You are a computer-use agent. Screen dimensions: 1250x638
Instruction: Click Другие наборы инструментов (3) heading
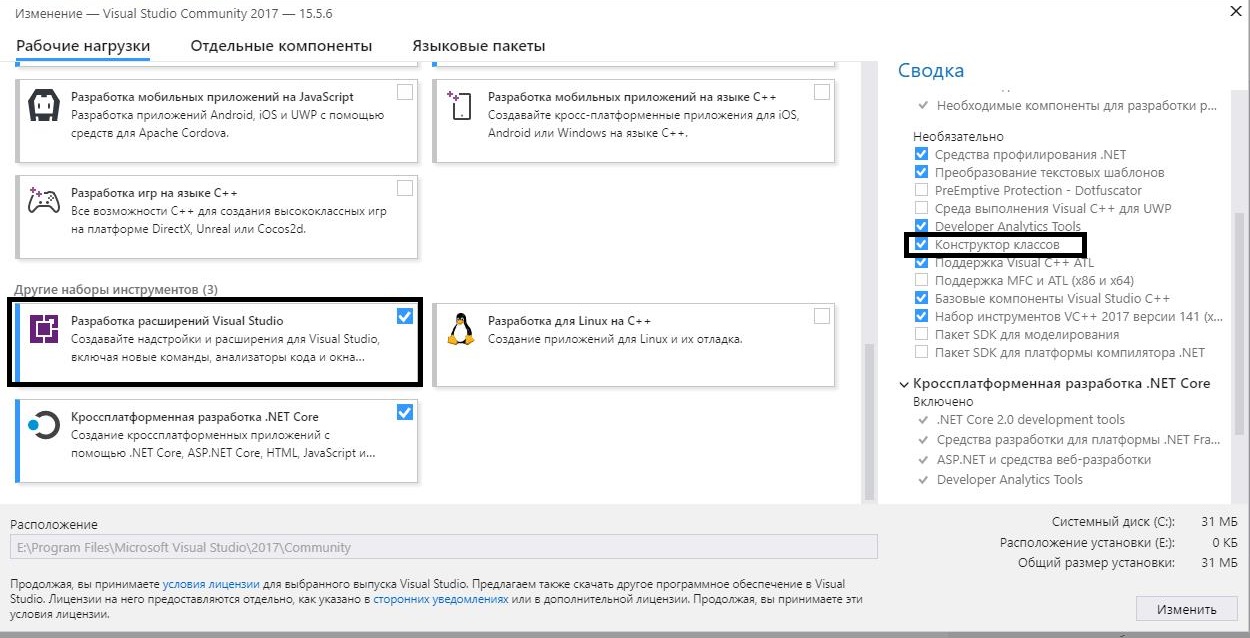point(116,290)
